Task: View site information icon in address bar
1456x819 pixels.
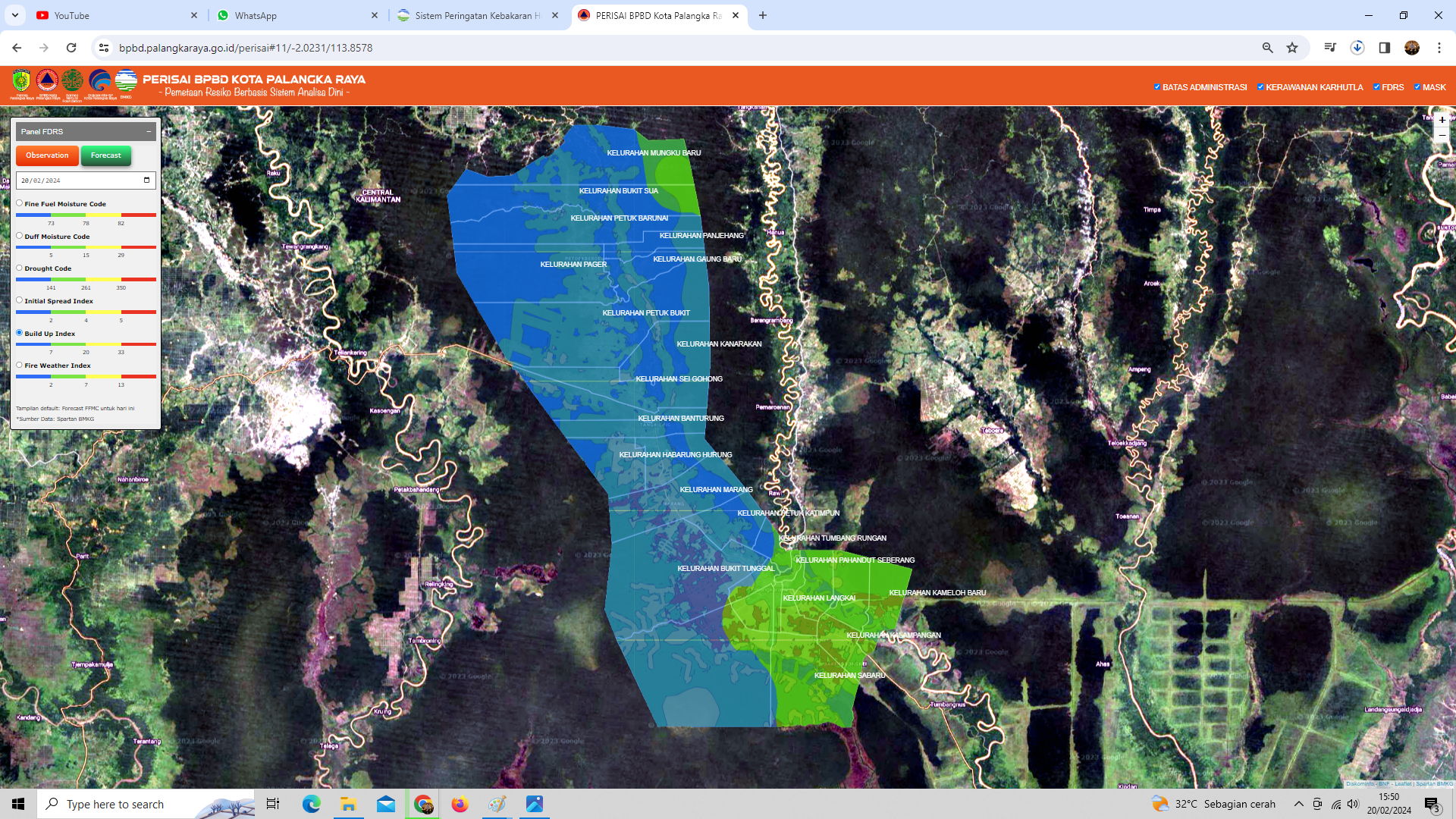Action: (105, 48)
